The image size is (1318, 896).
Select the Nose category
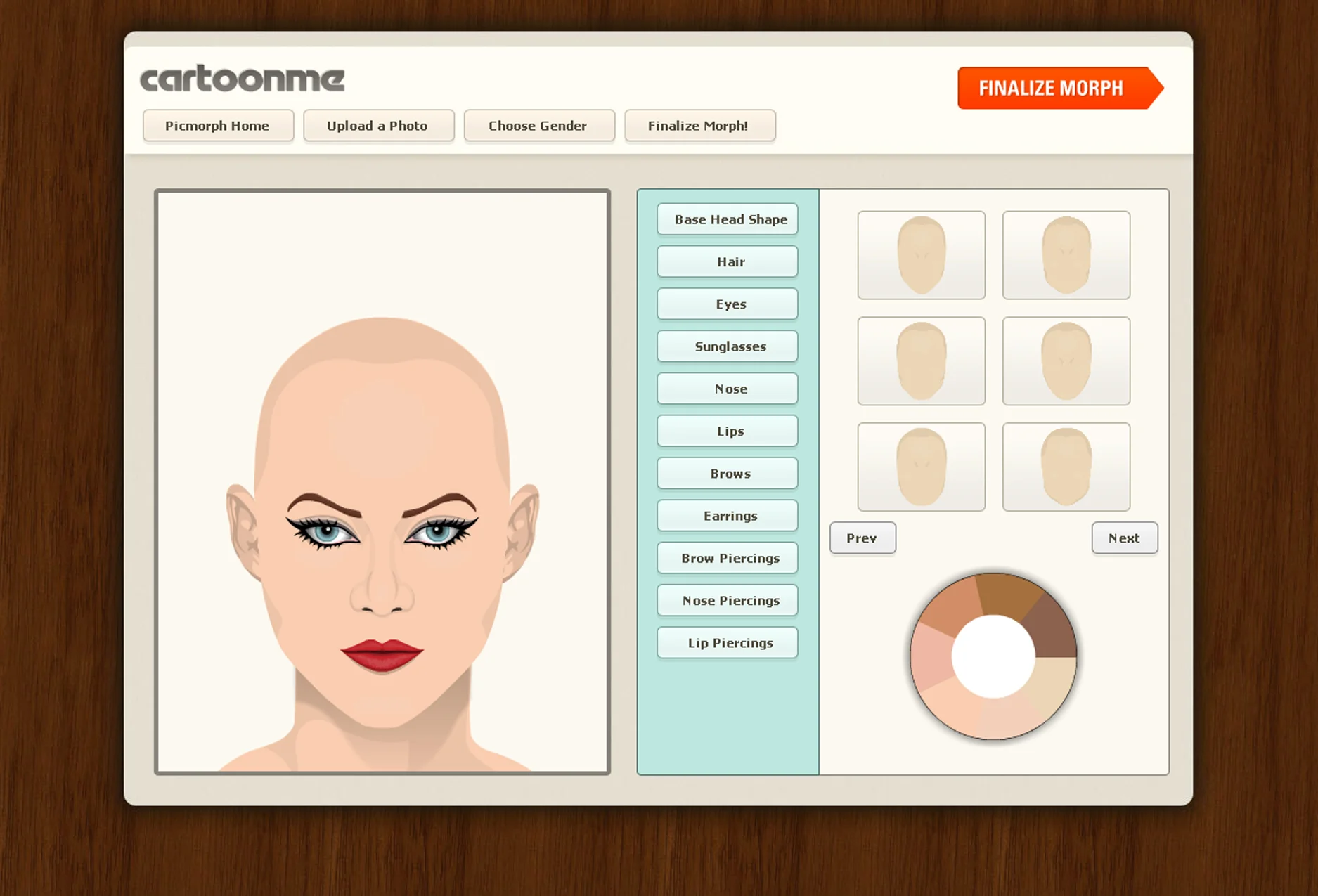click(728, 389)
